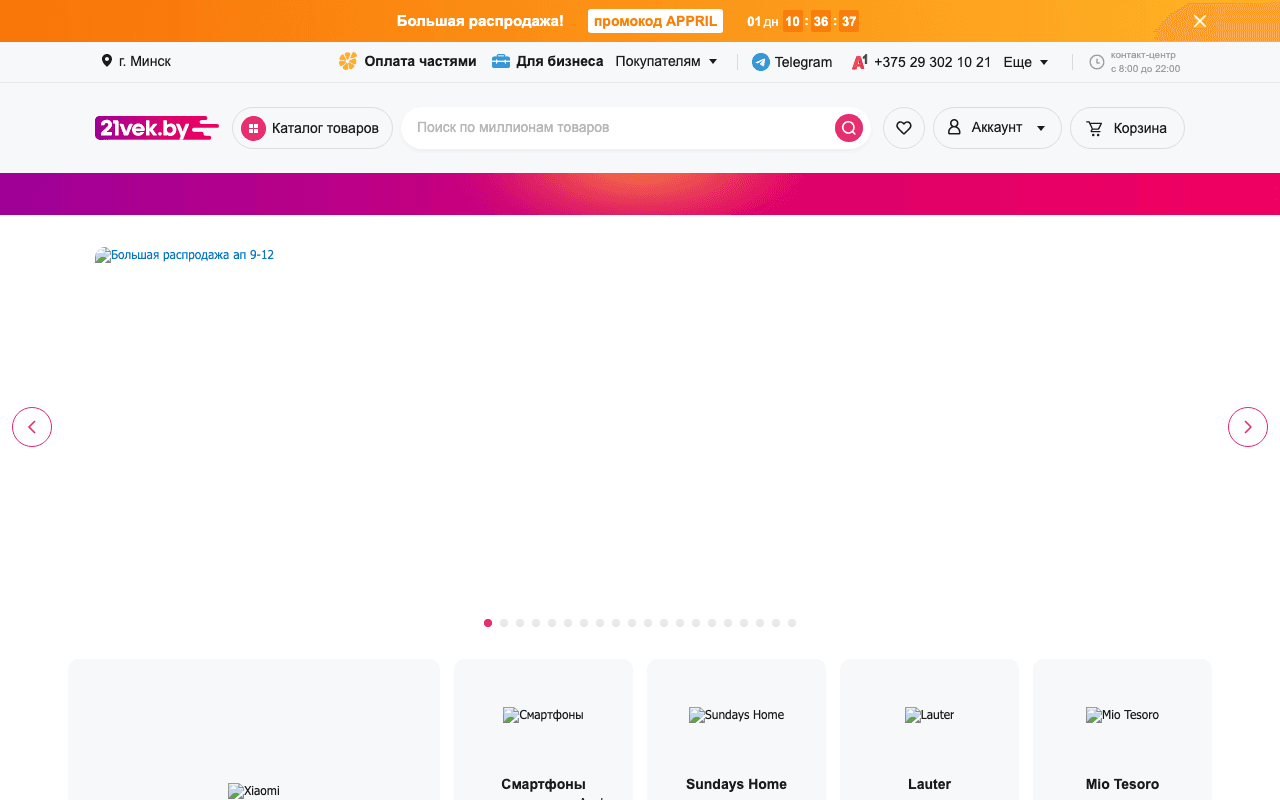1280x800 pixels.
Task: Open Каталог товаров menu
Action: point(312,128)
